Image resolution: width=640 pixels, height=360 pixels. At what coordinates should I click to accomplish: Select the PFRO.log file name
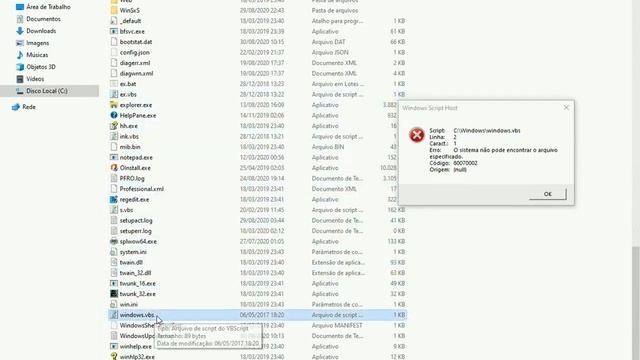(x=132, y=178)
